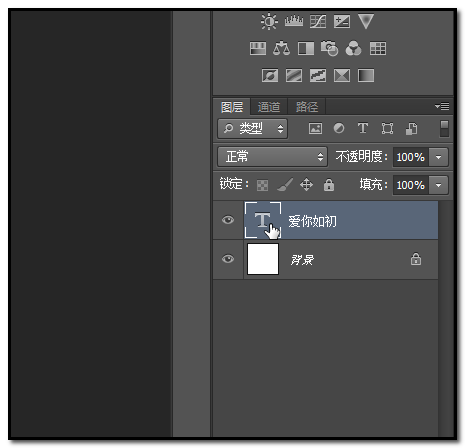
Task: Click the 填充 label
Action: click(373, 184)
